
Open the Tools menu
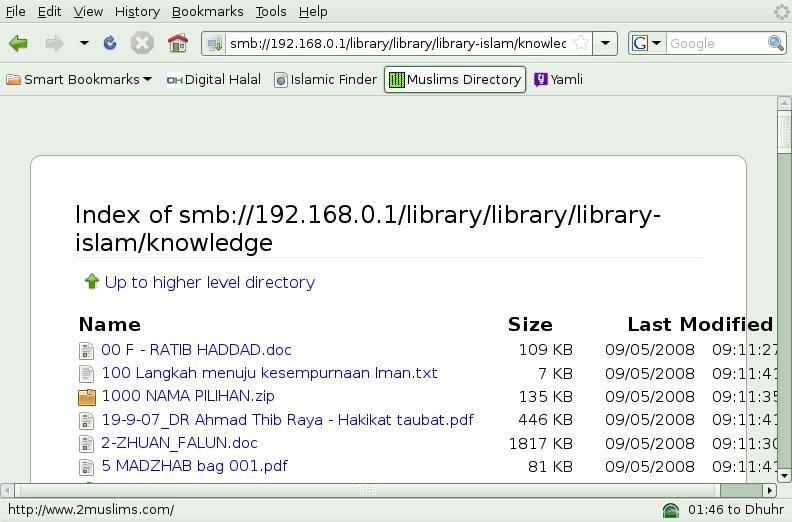click(271, 11)
